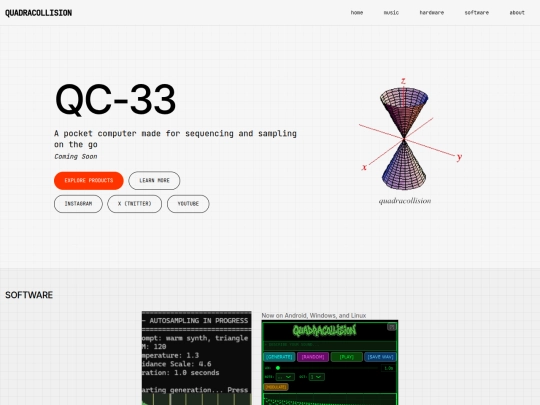Click the green [PLAY] button
Image resolution: width=540 pixels, height=405 pixels.
point(346,357)
